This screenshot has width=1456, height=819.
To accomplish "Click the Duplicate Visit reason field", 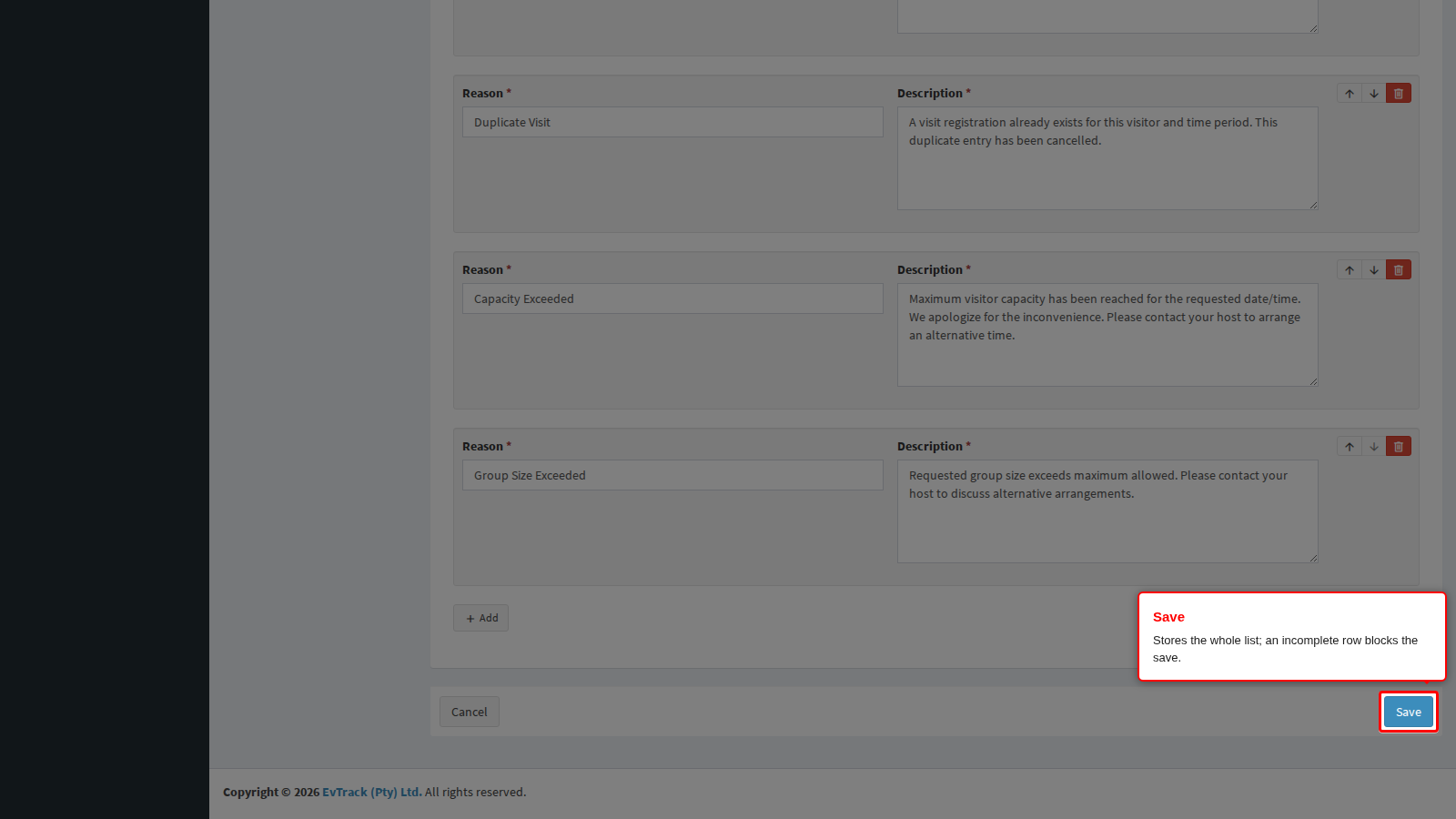I will [672, 122].
